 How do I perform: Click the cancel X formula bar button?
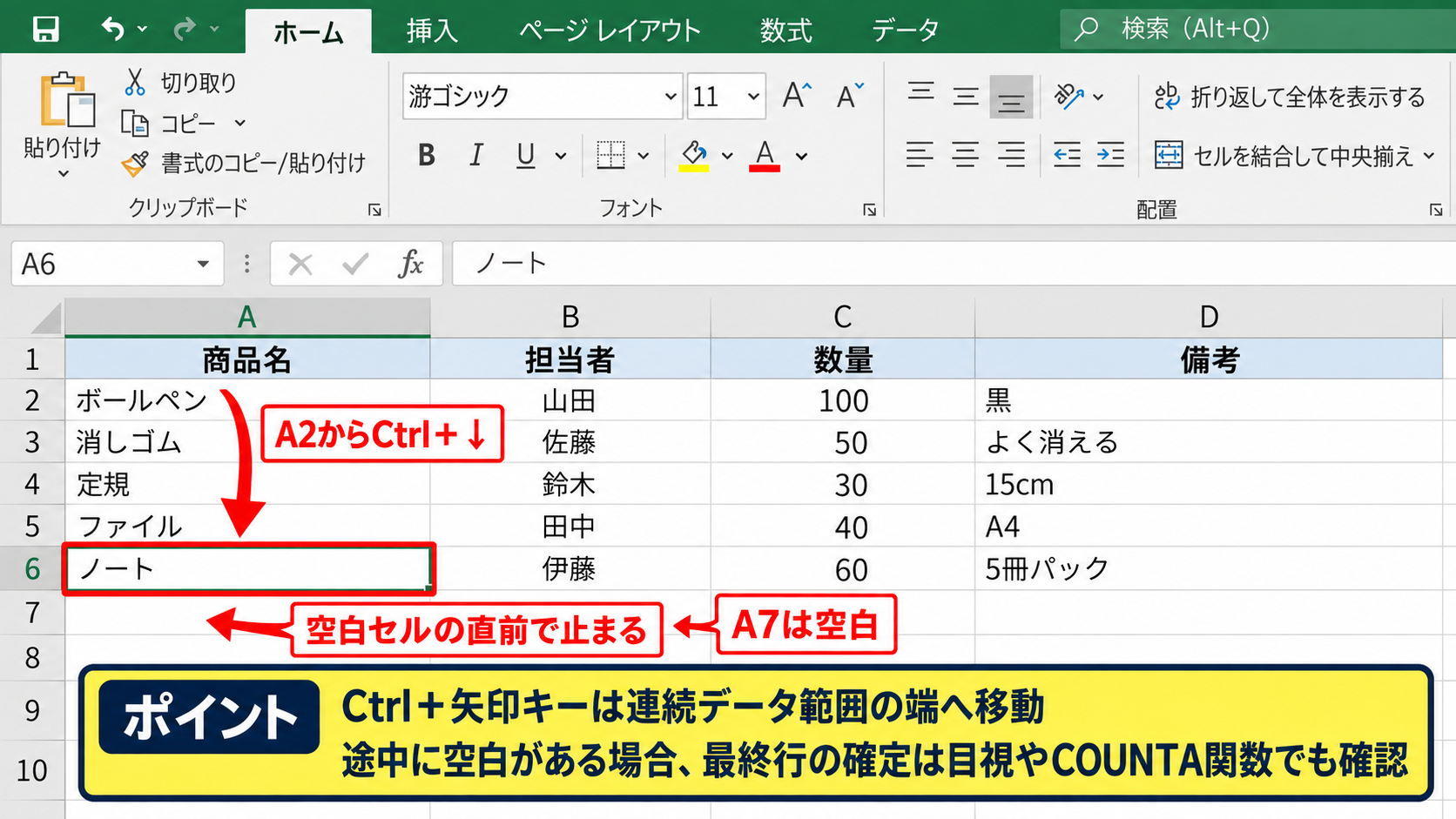pyautogui.click(x=300, y=264)
